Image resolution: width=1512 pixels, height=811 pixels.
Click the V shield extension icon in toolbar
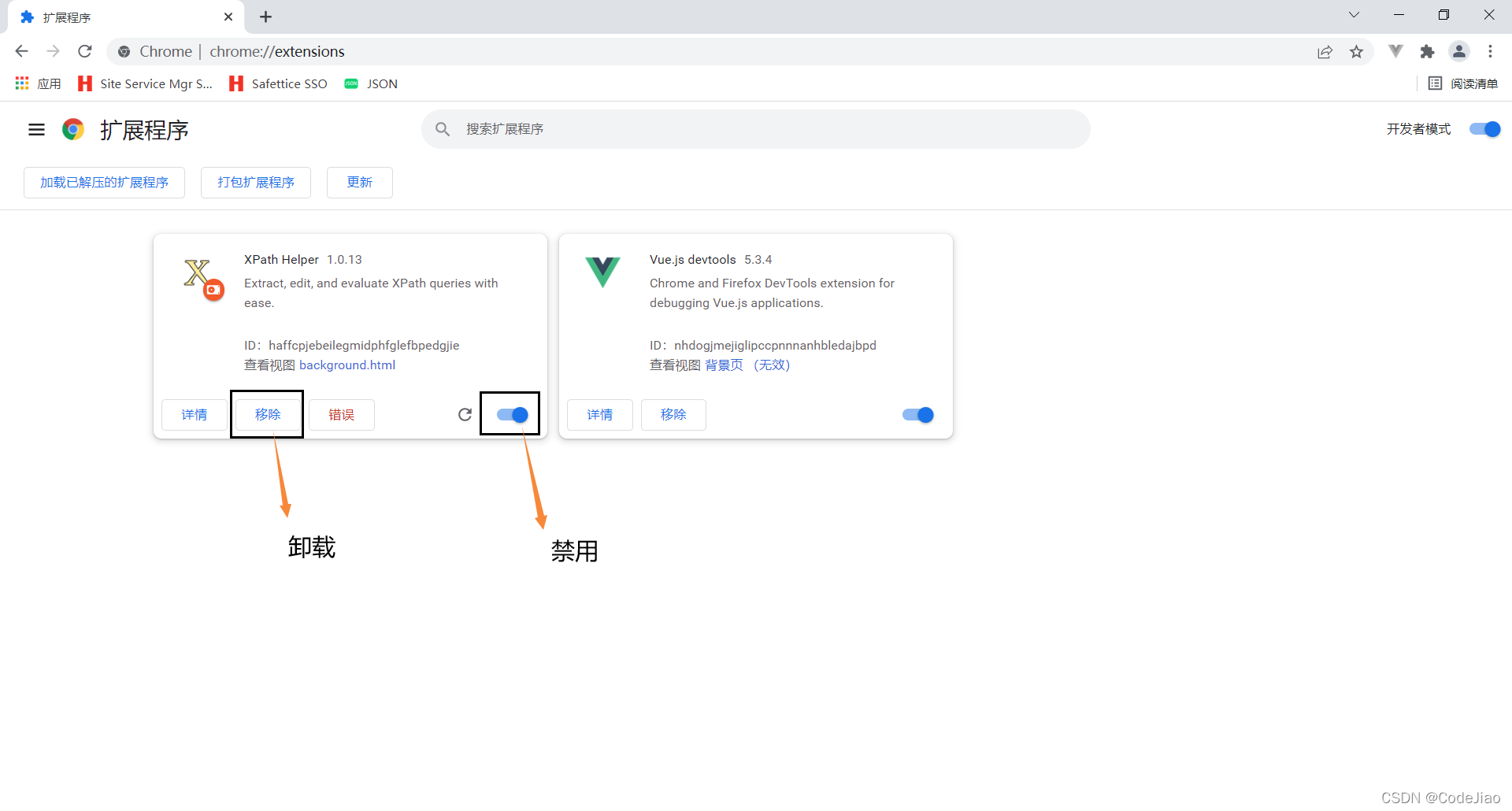pos(1395,51)
